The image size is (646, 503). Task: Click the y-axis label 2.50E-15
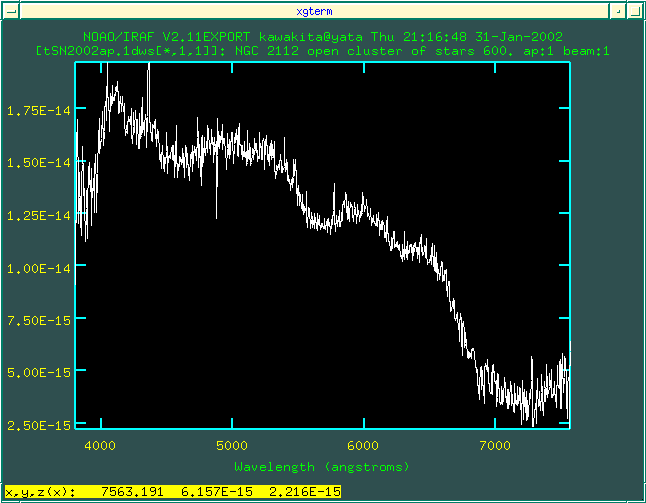coord(39,425)
